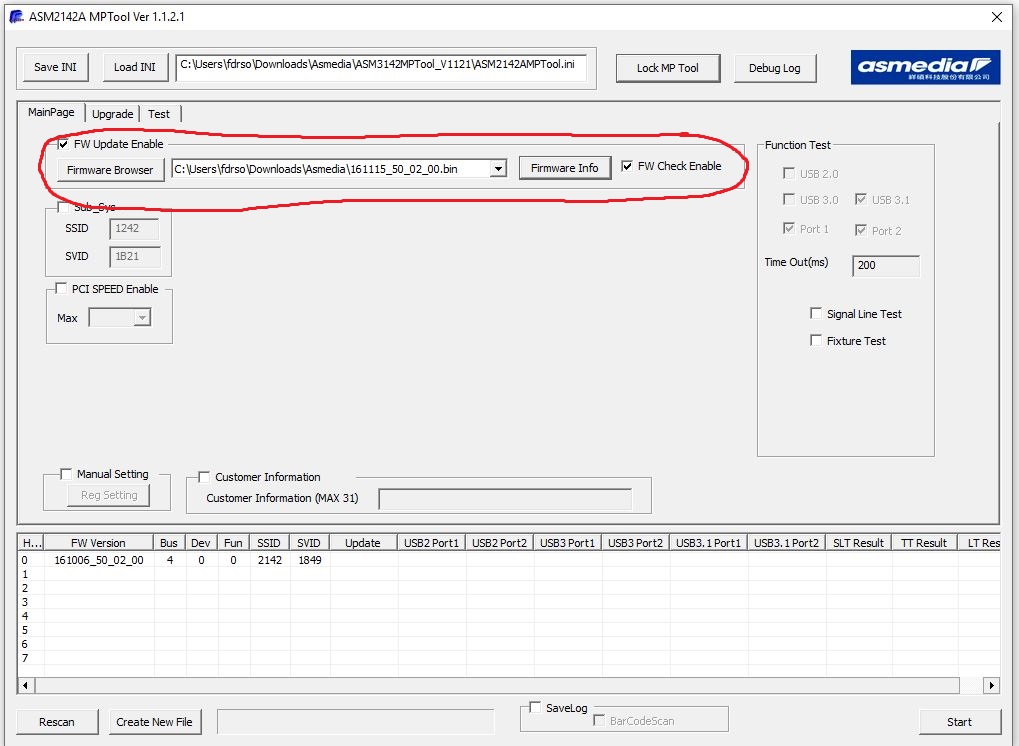Screen dimensions: 1019x746
Task: Click the FW Version column header
Action: point(98,543)
